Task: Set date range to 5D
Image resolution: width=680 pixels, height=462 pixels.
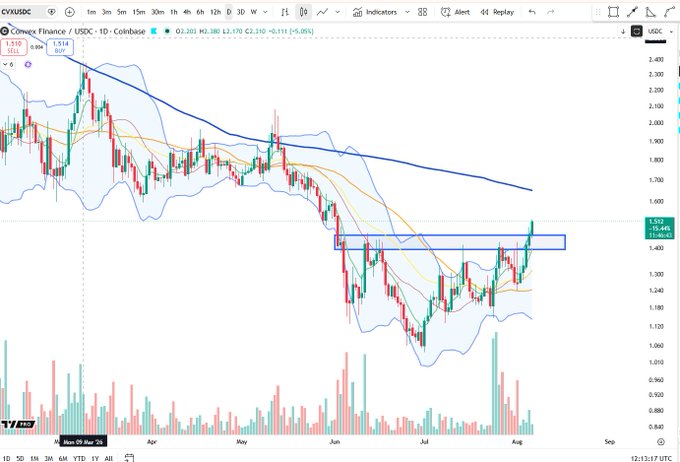Action: (20, 458)
